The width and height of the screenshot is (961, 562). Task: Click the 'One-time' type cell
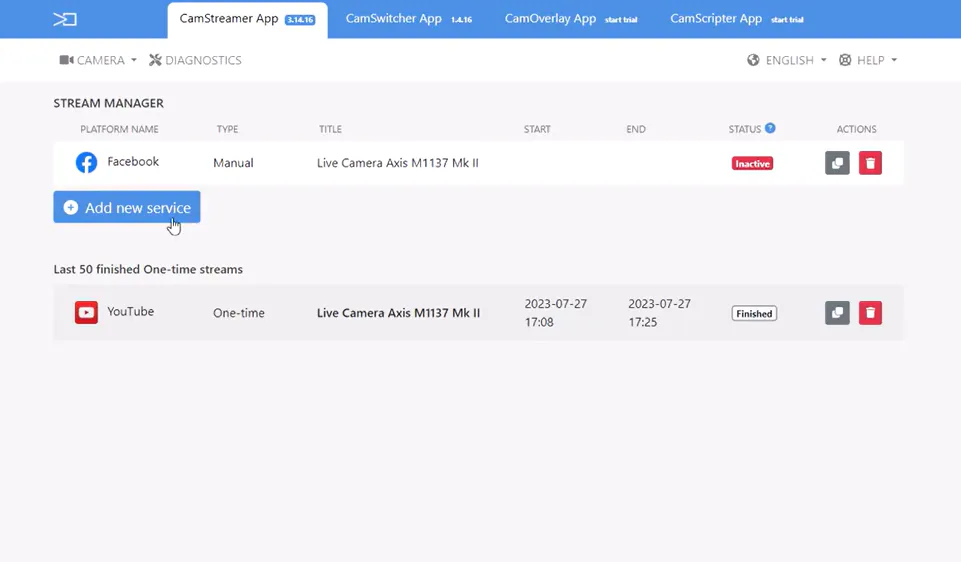point(238,313)
